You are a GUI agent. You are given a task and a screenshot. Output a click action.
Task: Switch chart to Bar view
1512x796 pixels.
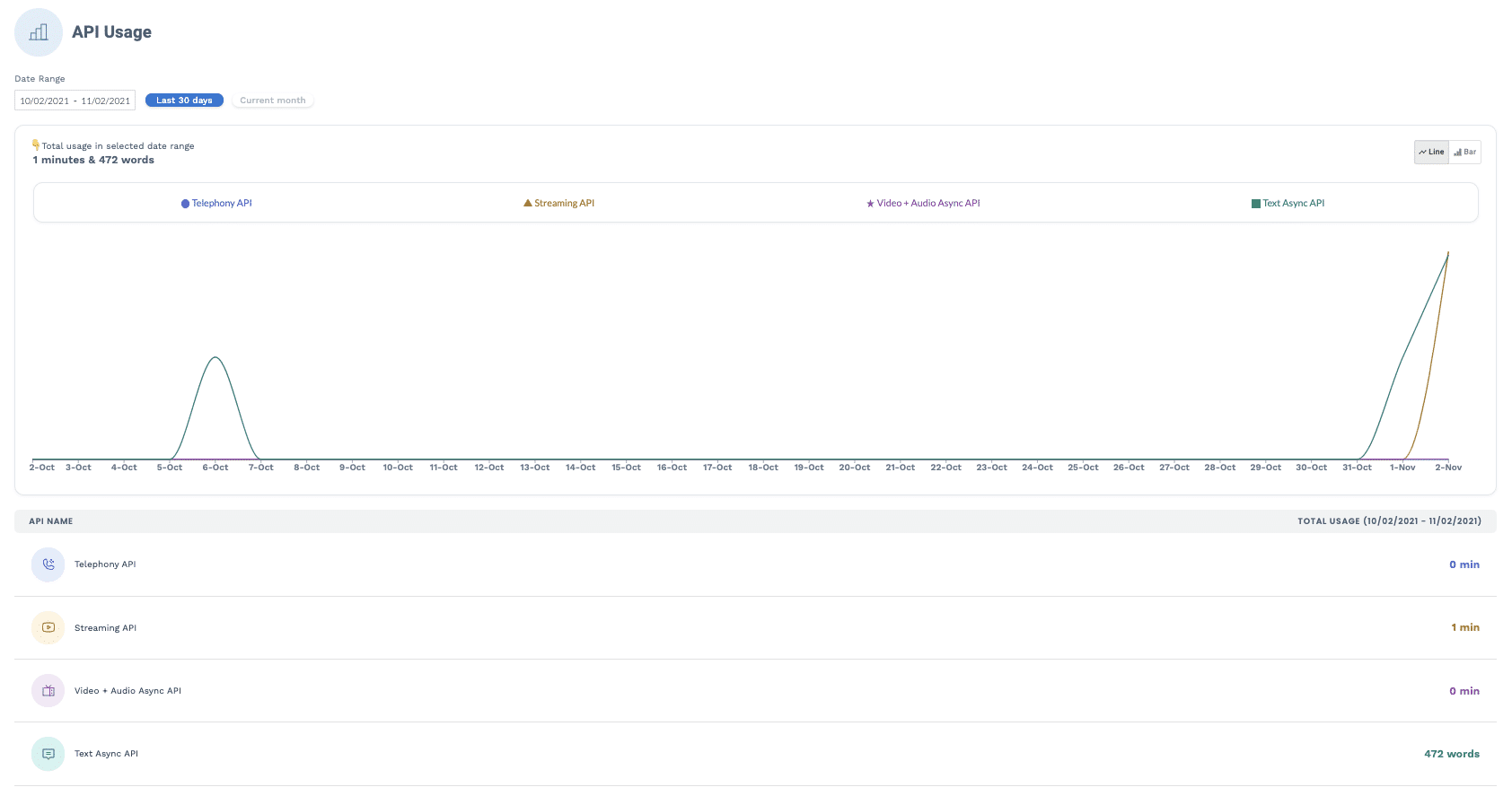[1464, 152]
